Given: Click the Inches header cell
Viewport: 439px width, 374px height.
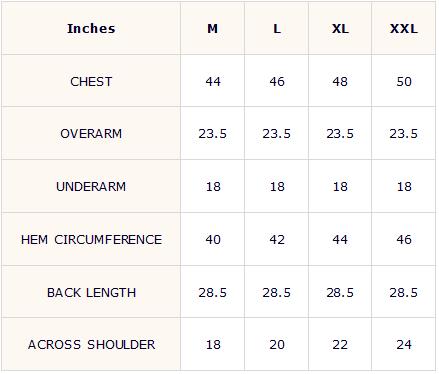Looking at the screenshot, I should 91,29.
